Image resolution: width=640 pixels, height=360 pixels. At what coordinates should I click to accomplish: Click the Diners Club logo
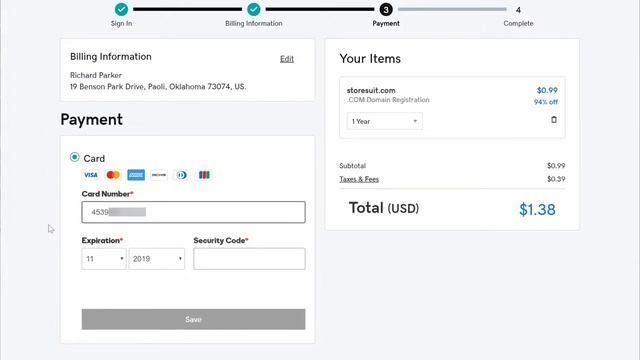click(182, 175)
